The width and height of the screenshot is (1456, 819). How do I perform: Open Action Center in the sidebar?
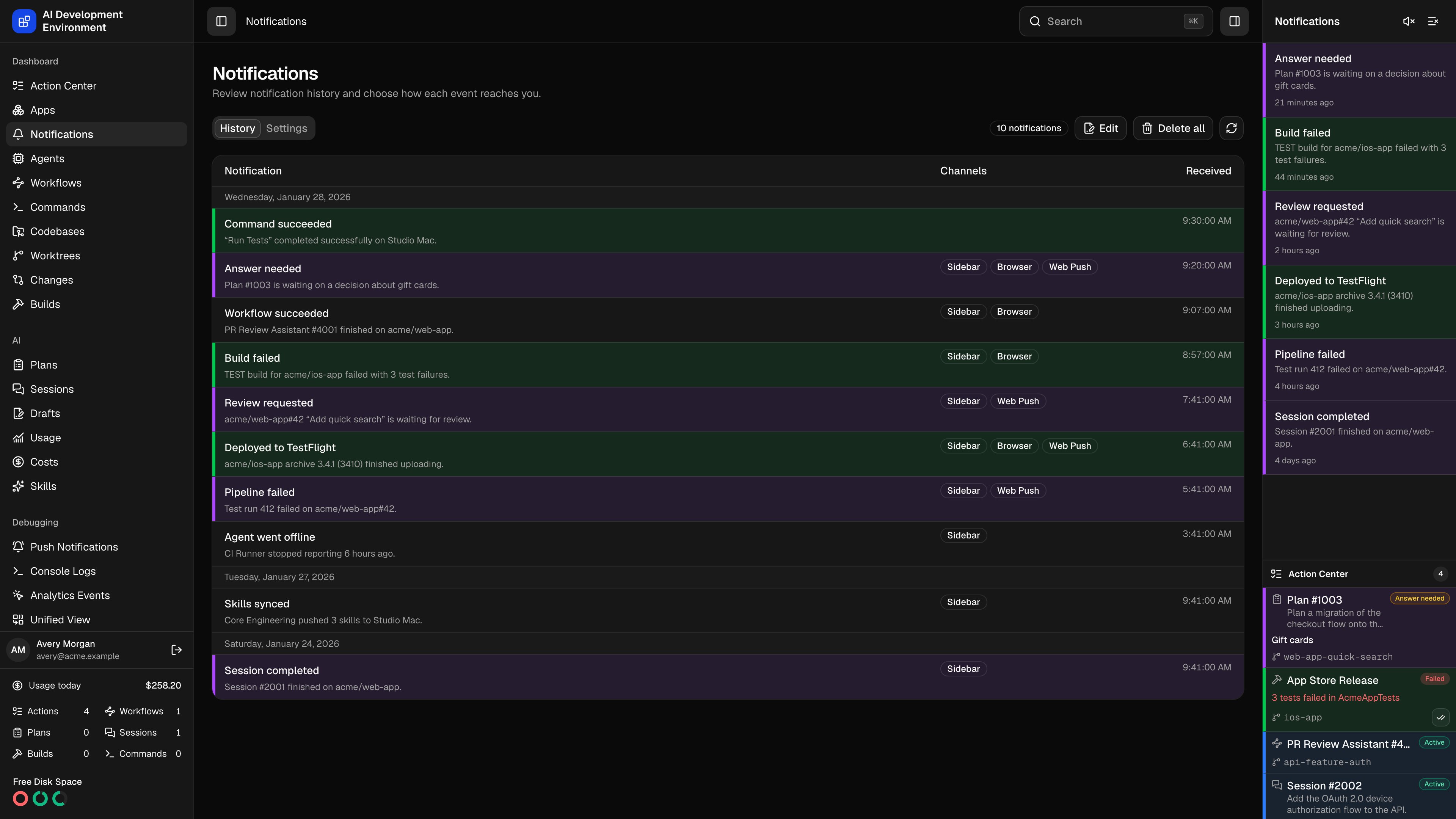click(x=97, y=86)
